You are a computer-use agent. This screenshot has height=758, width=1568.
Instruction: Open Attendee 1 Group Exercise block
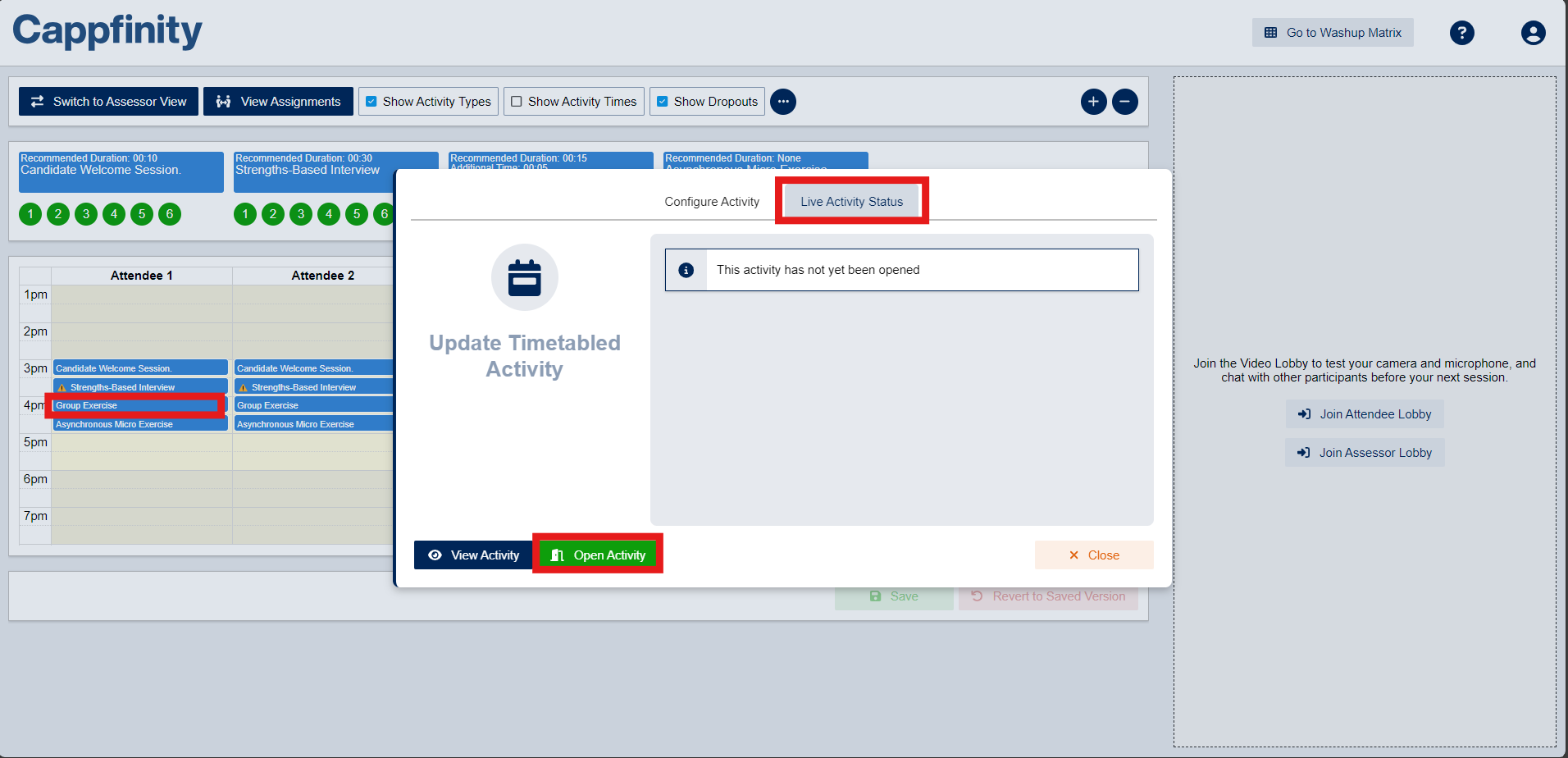140,405
